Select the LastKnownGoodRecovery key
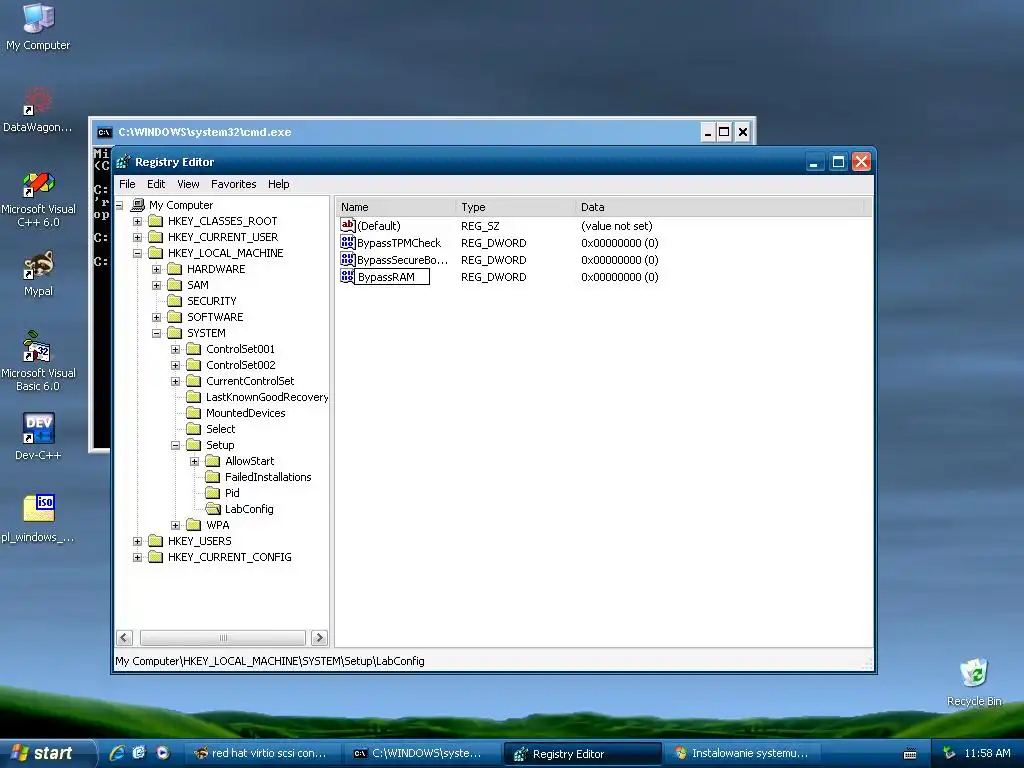Viewport: 1024px width, 768px height. [266, 397]
